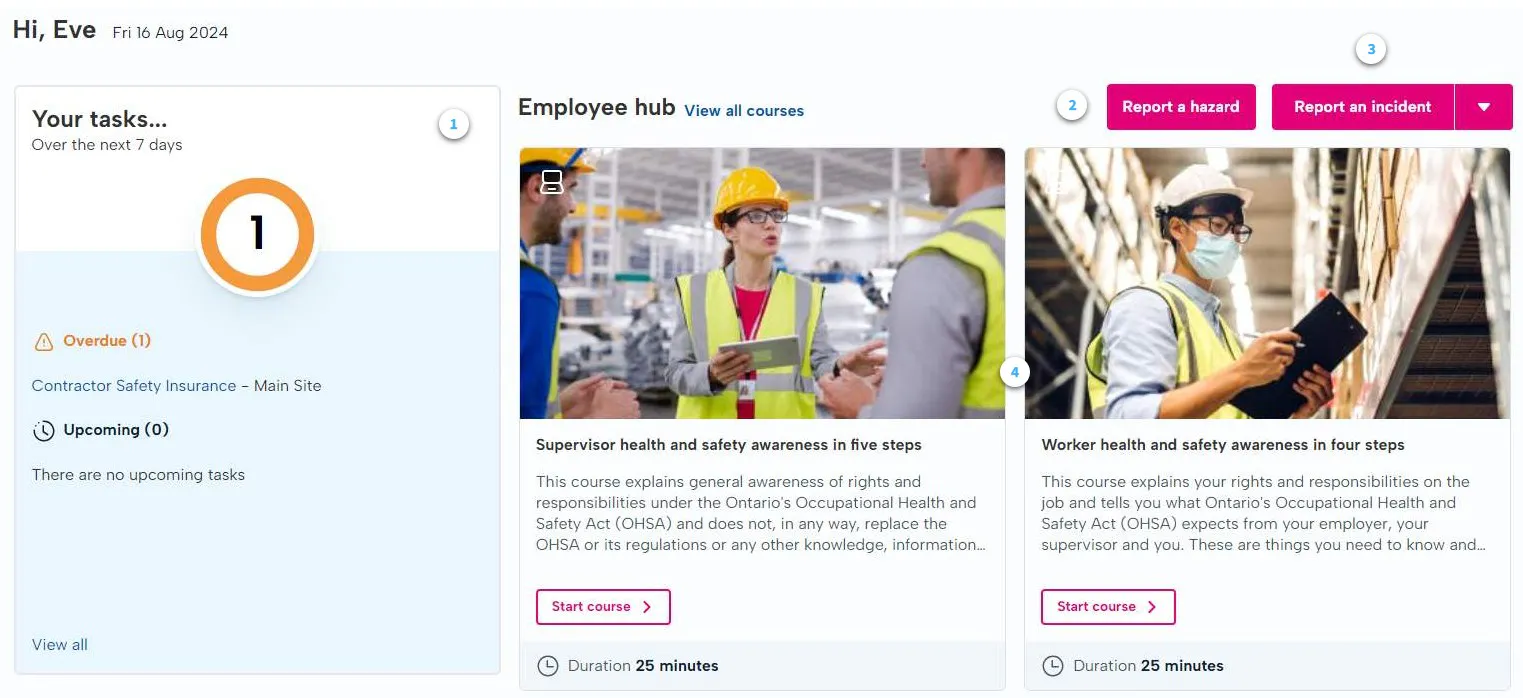Start the Worker health and safety course
The width and height of the screenshot is (1523, 698).
1107,607
